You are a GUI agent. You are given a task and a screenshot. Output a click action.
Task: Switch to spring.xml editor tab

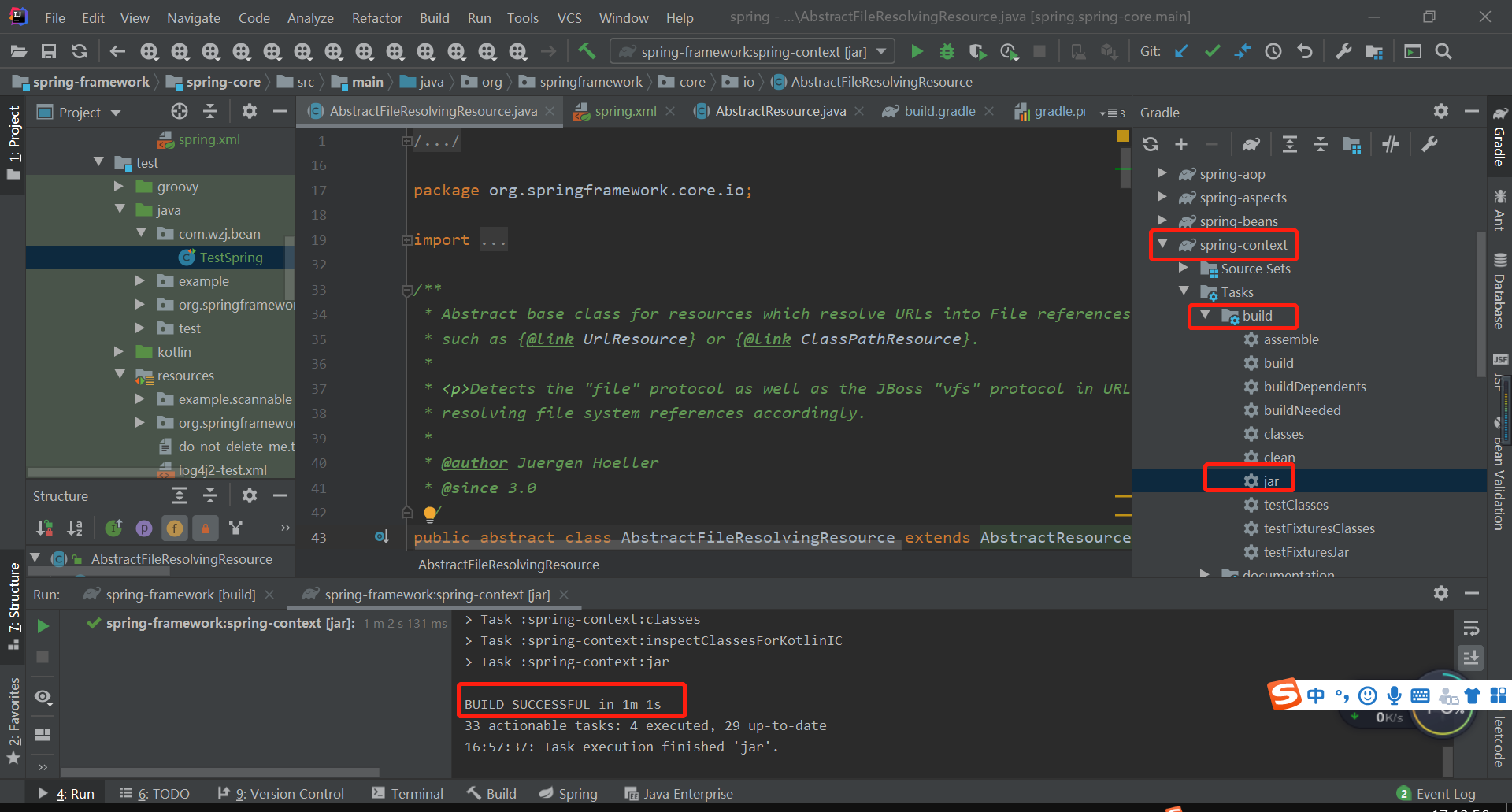coord(625,111)
